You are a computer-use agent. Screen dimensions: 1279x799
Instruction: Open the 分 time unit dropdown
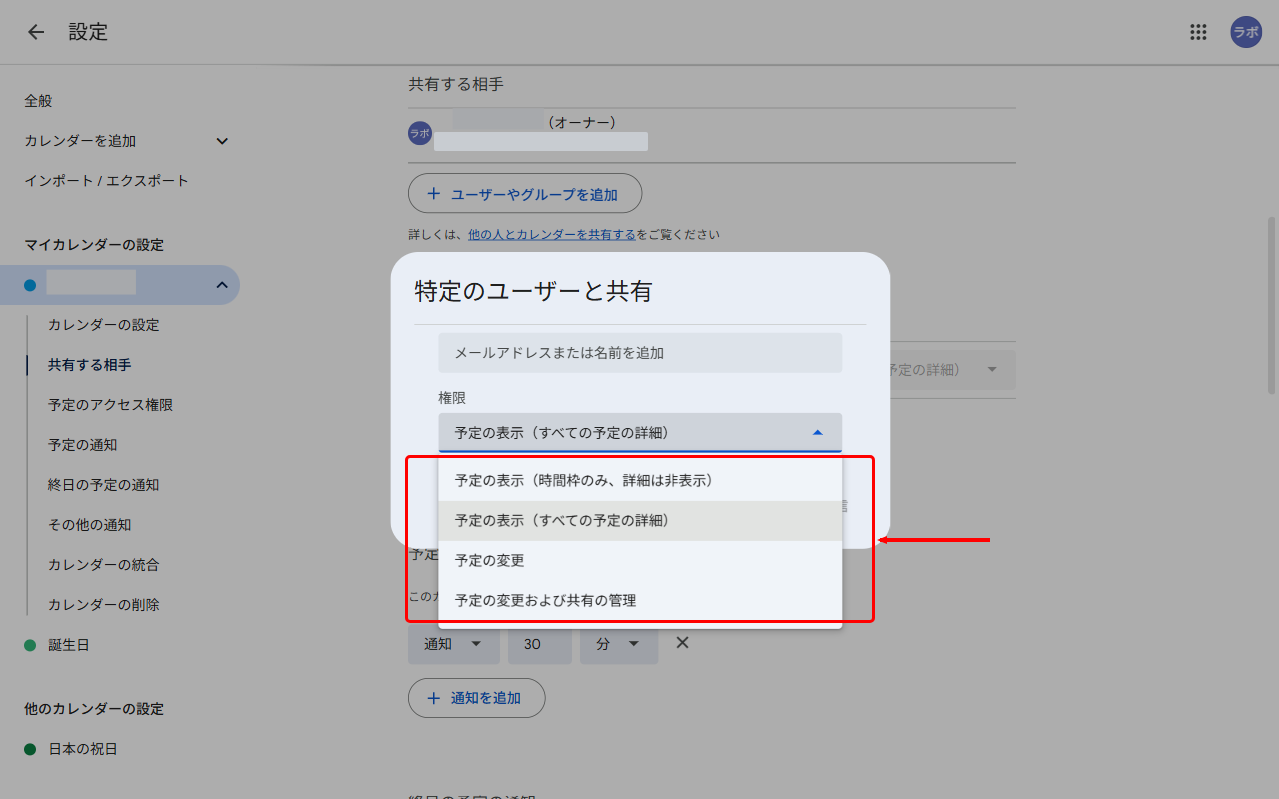click(x=619, y=644)
